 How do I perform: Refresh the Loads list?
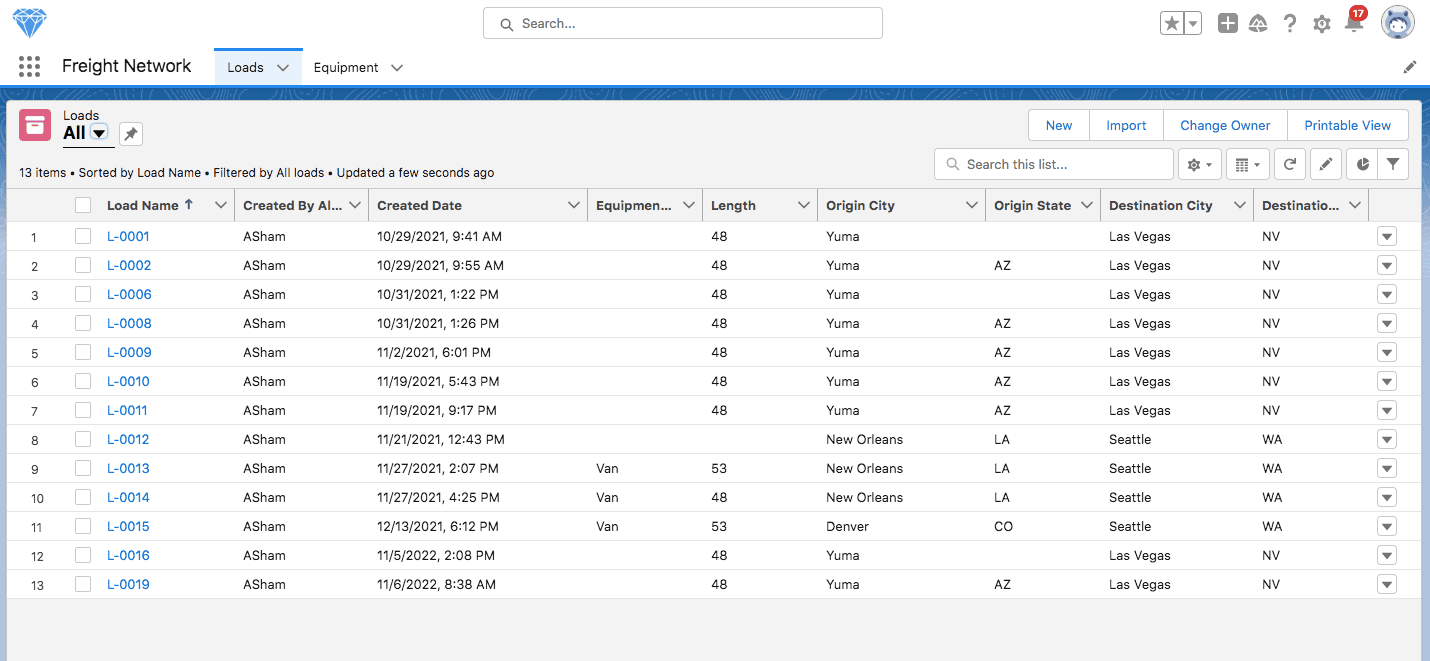(1290, 164)
